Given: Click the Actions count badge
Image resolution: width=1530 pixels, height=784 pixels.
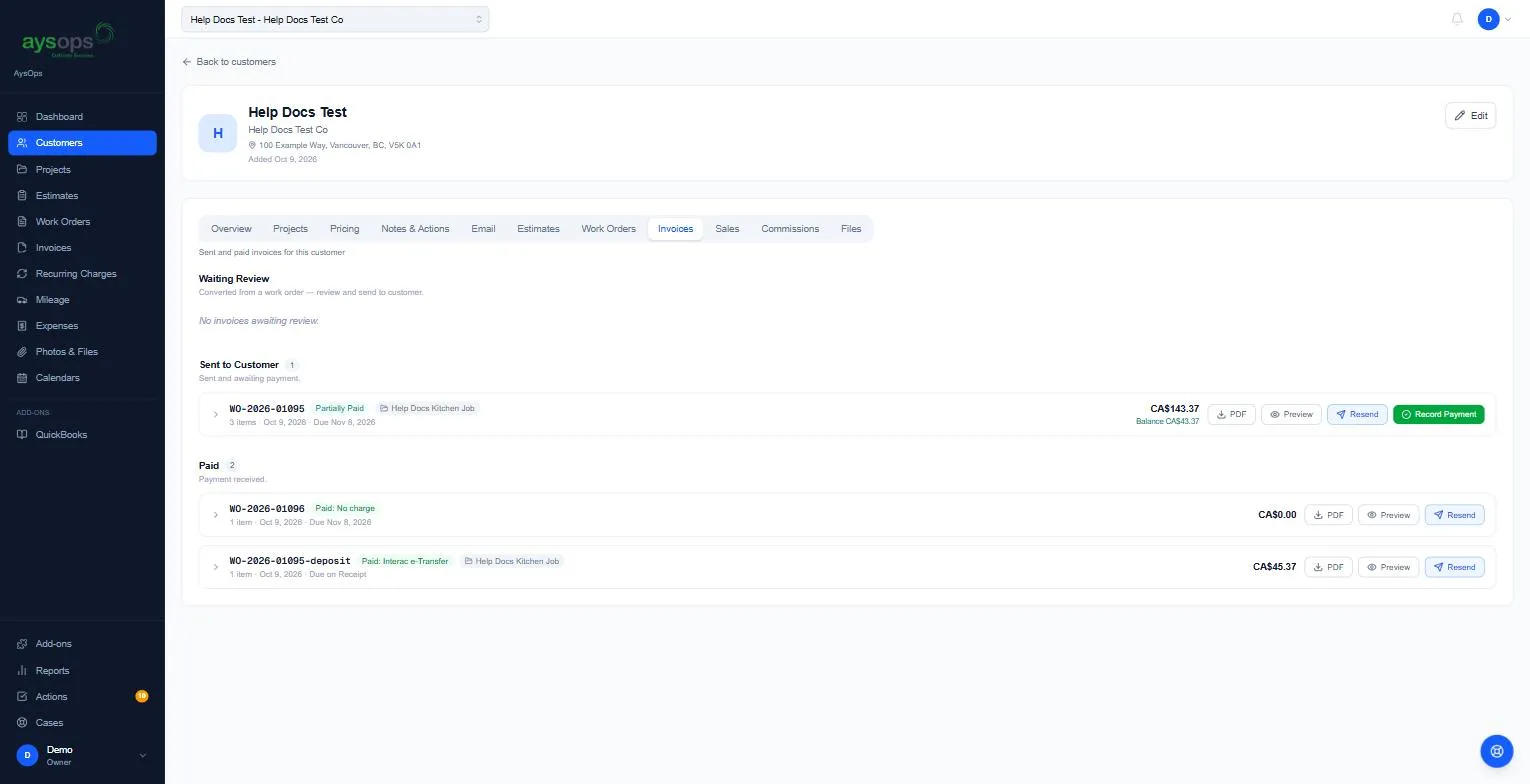Looking at the screenshot, I should pyautogui.click(x=142, y=696).
